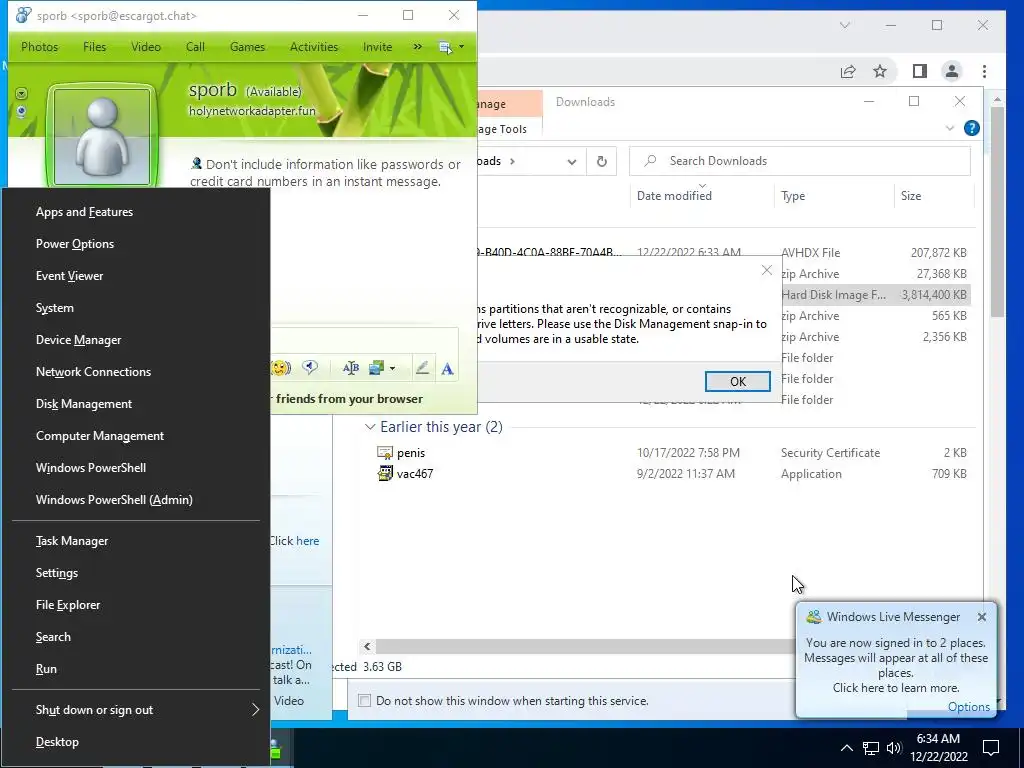1024x768 pixels.
Task: Open Computer Management
Action: (x=100, y=436)
